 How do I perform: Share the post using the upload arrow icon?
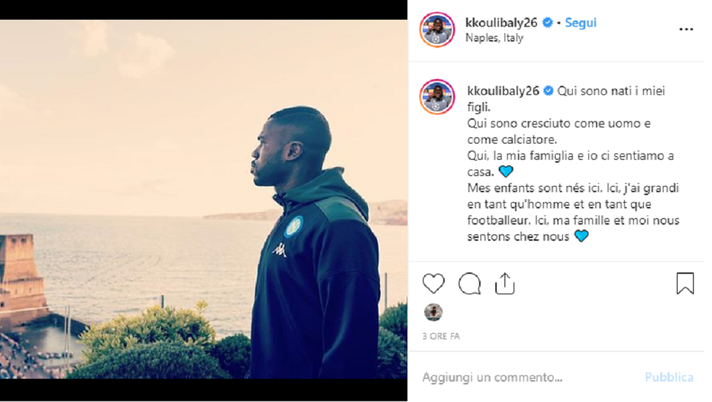click(504, 284)
